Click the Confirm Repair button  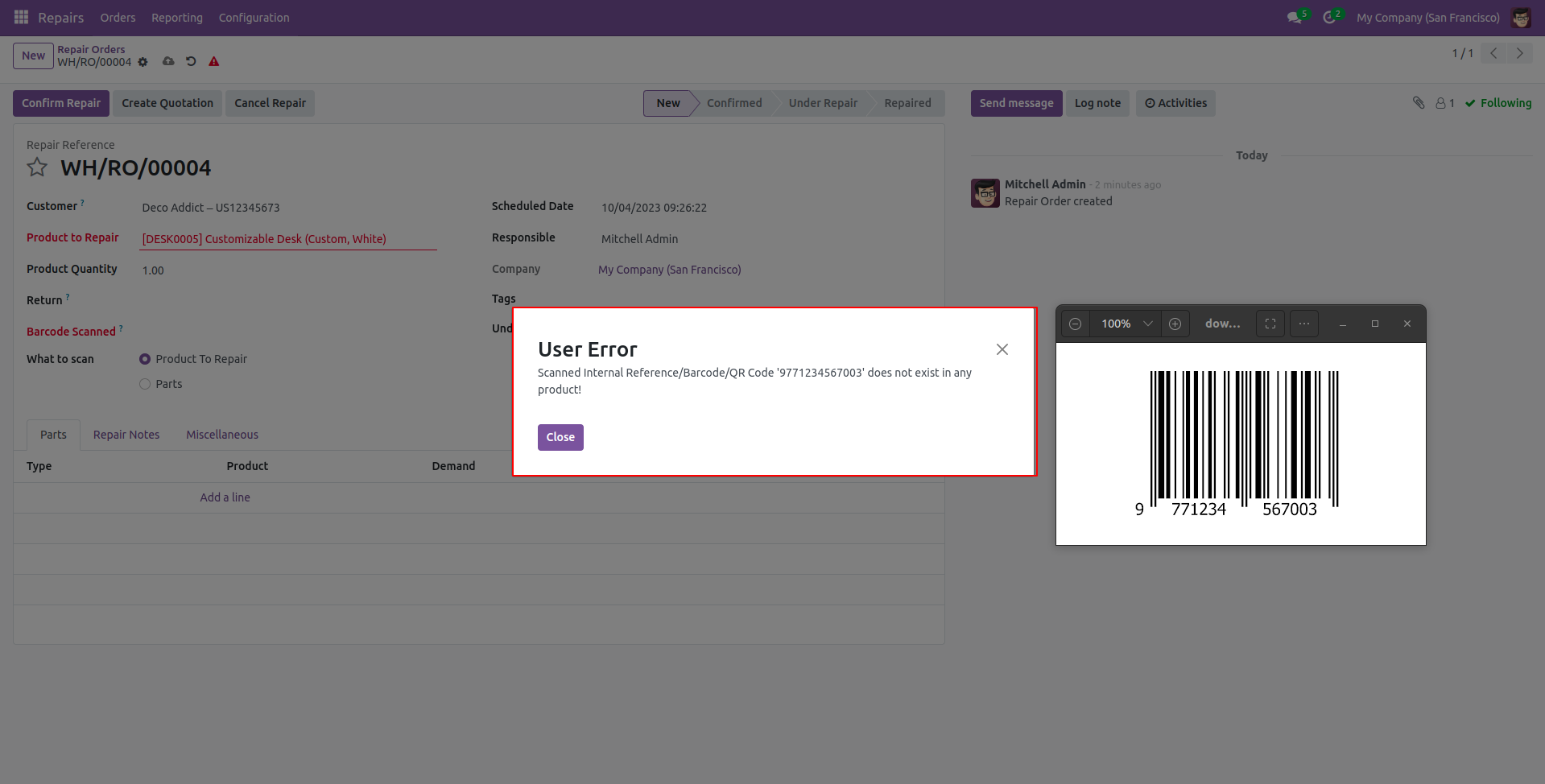click(61, 103)
